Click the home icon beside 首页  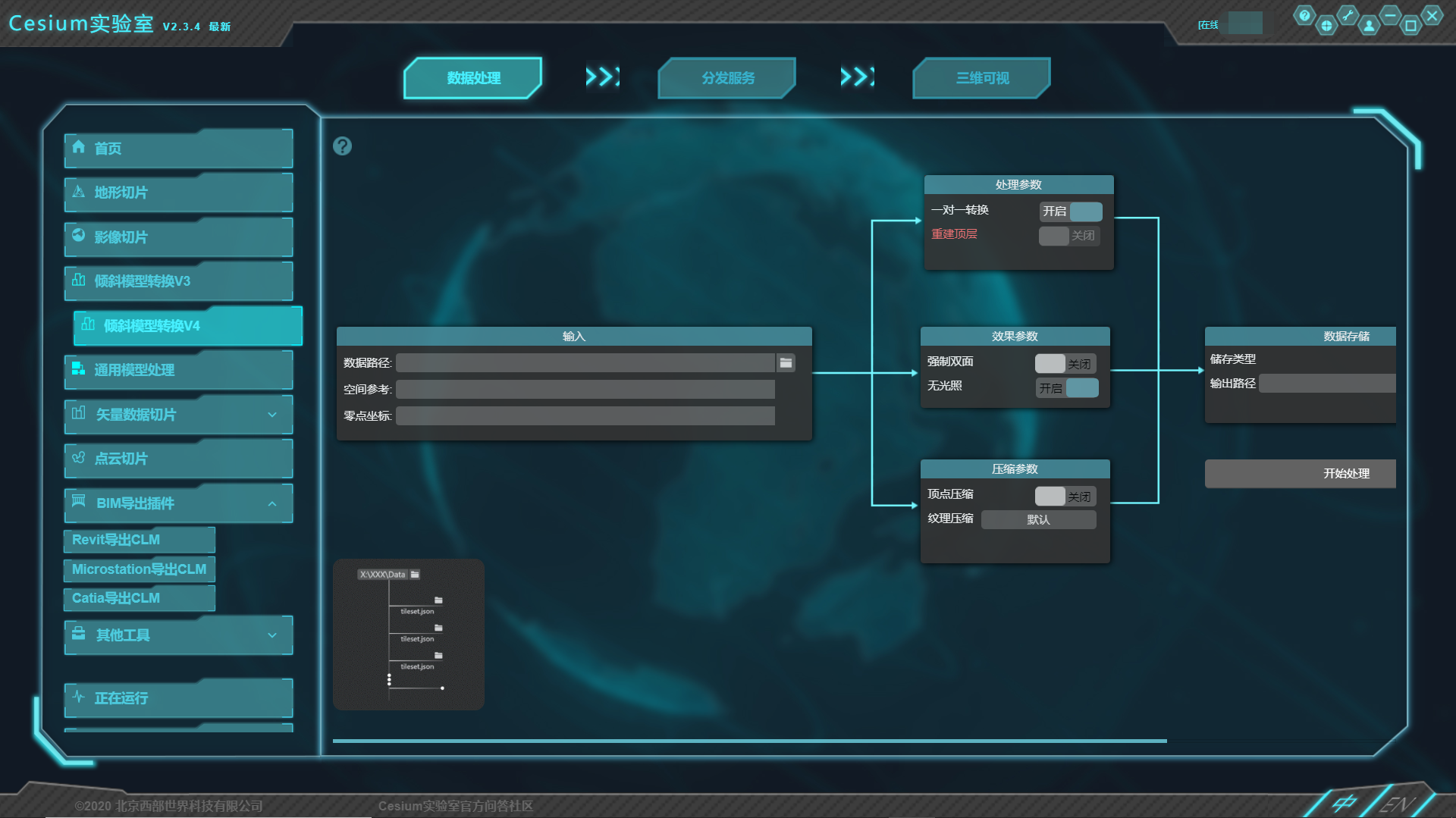(78, 147)
